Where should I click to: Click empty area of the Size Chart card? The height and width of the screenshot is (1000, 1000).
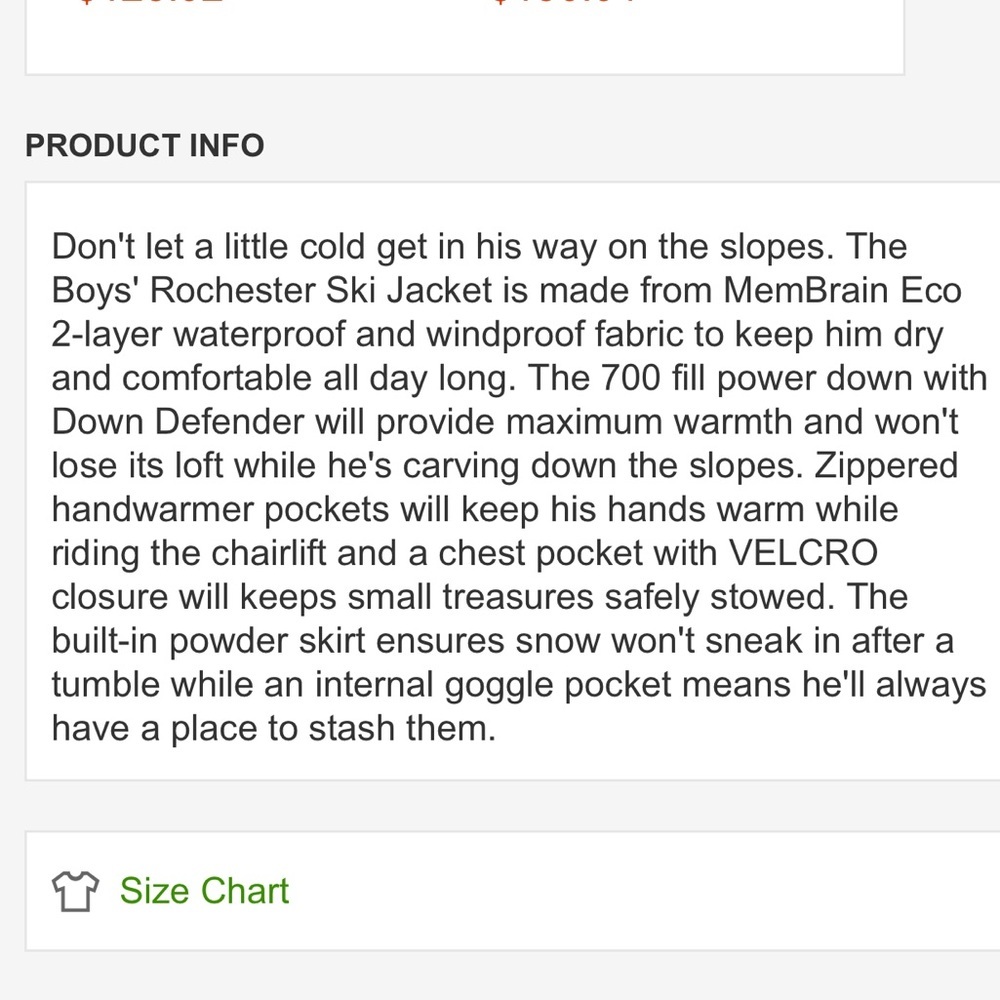pos(650,890)
